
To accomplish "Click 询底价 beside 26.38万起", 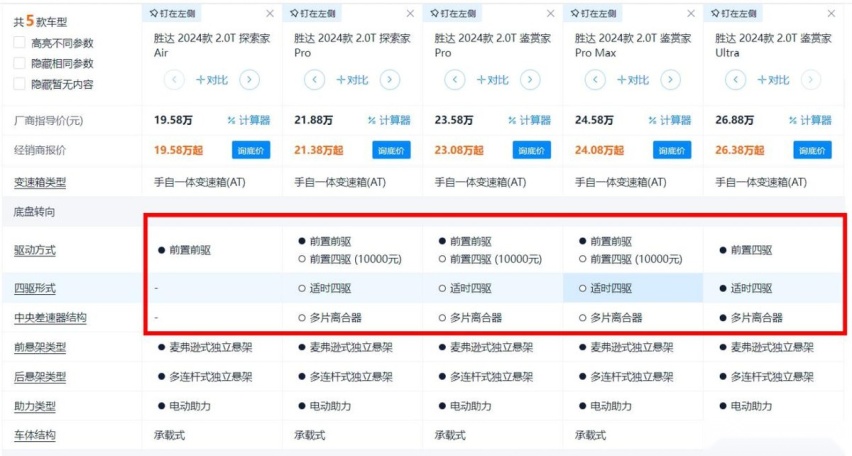I will pos(812,151).
